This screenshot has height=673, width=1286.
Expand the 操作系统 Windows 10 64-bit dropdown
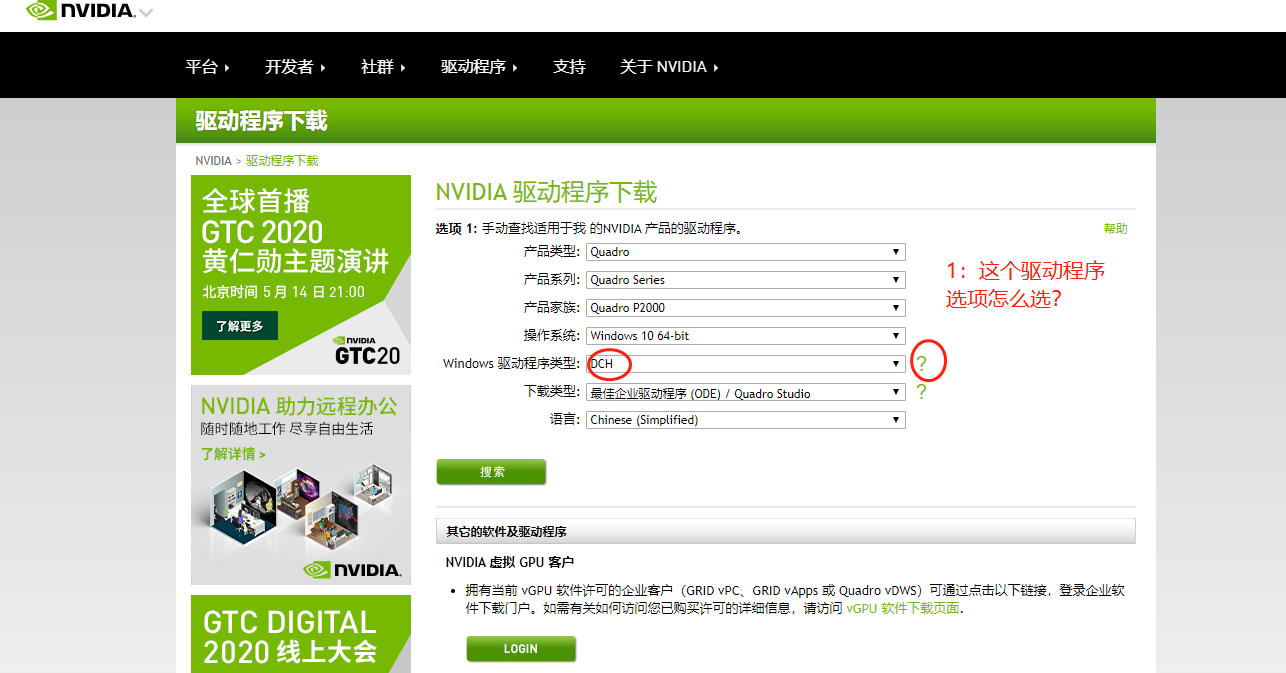pyautogui.click(x=746, y=336)
